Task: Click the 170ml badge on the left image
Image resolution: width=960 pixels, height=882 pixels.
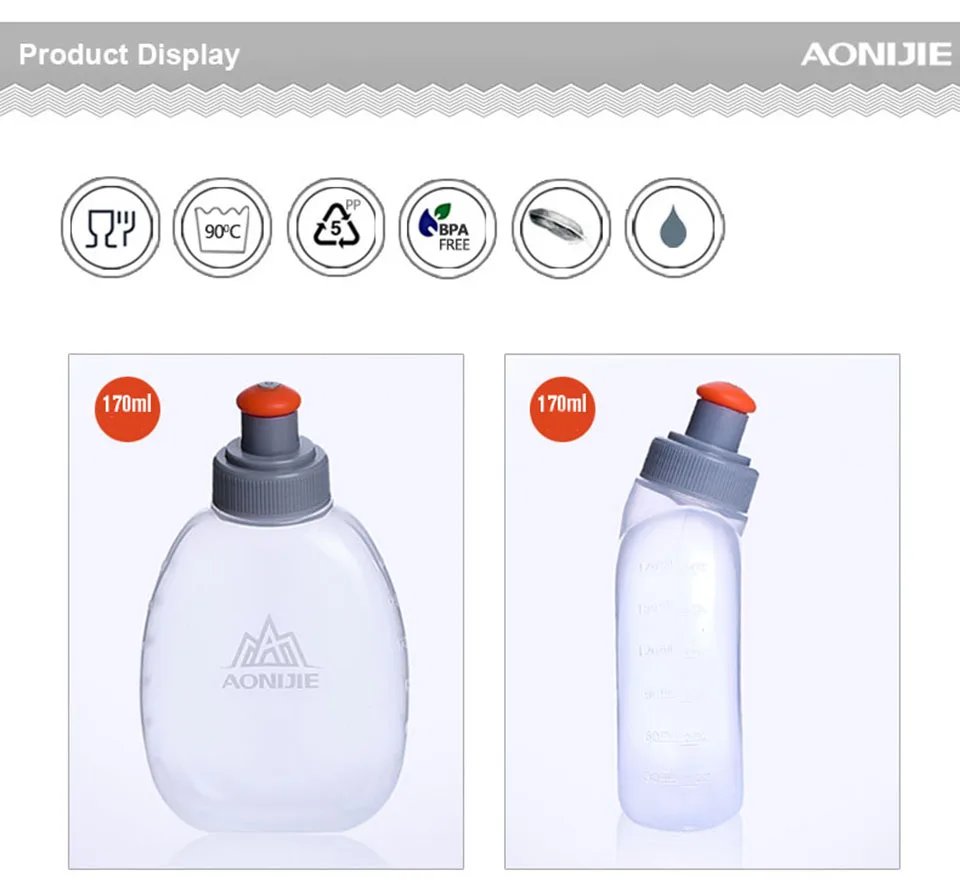Action: (x=127, y=408)
